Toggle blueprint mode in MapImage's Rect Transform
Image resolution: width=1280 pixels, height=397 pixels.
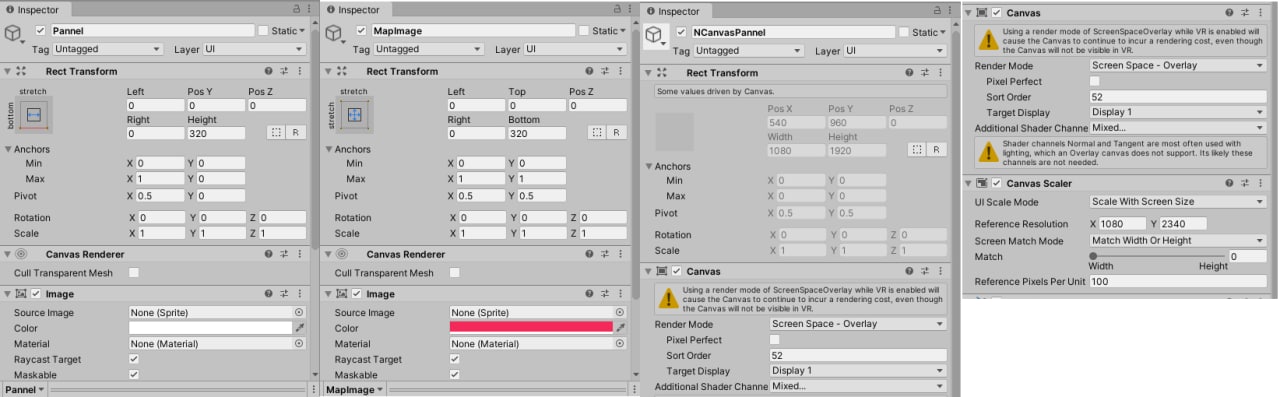point(596,133)
